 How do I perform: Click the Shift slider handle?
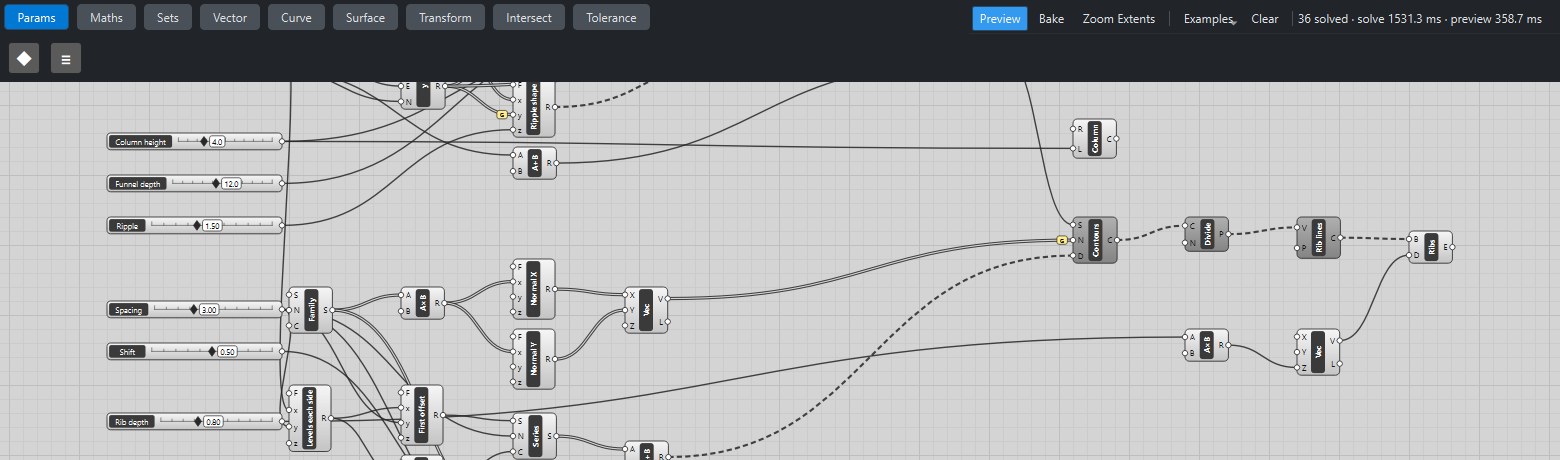[211, 352]
